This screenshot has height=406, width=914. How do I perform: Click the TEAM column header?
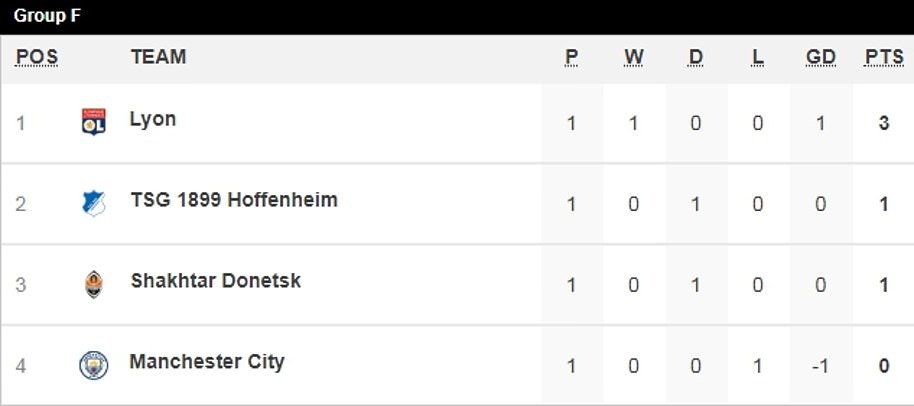coord(158,57)
